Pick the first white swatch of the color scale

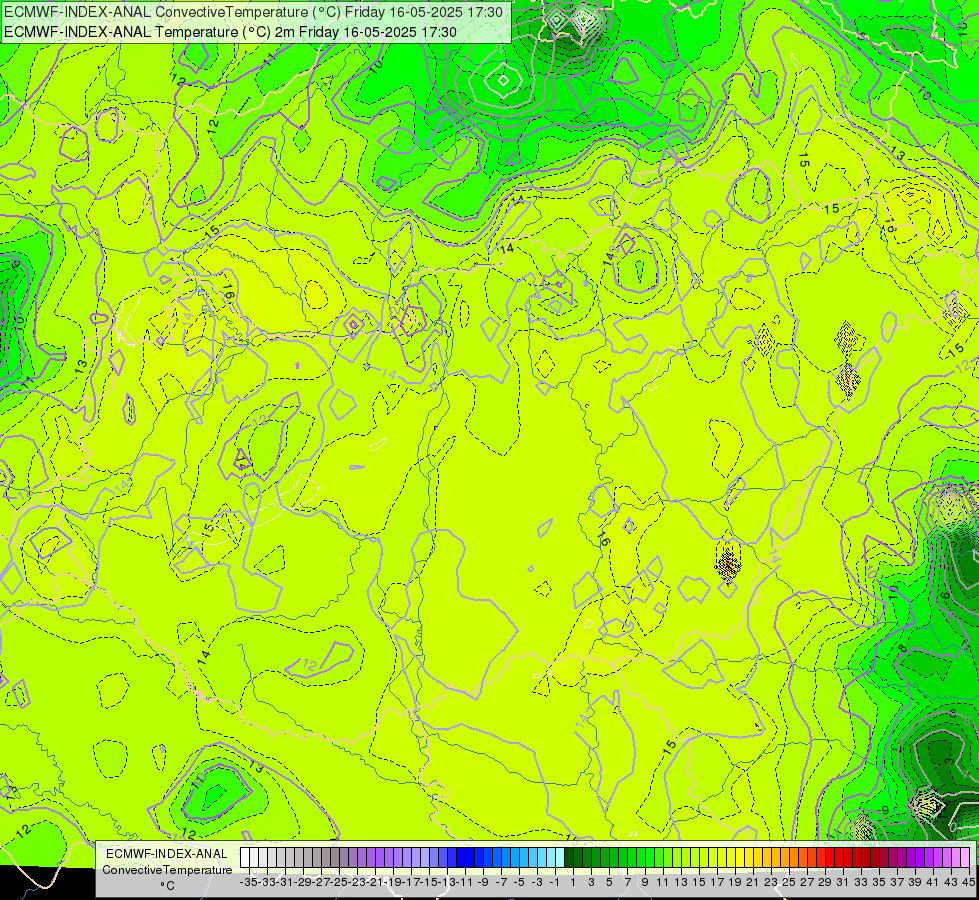[245, 857]
